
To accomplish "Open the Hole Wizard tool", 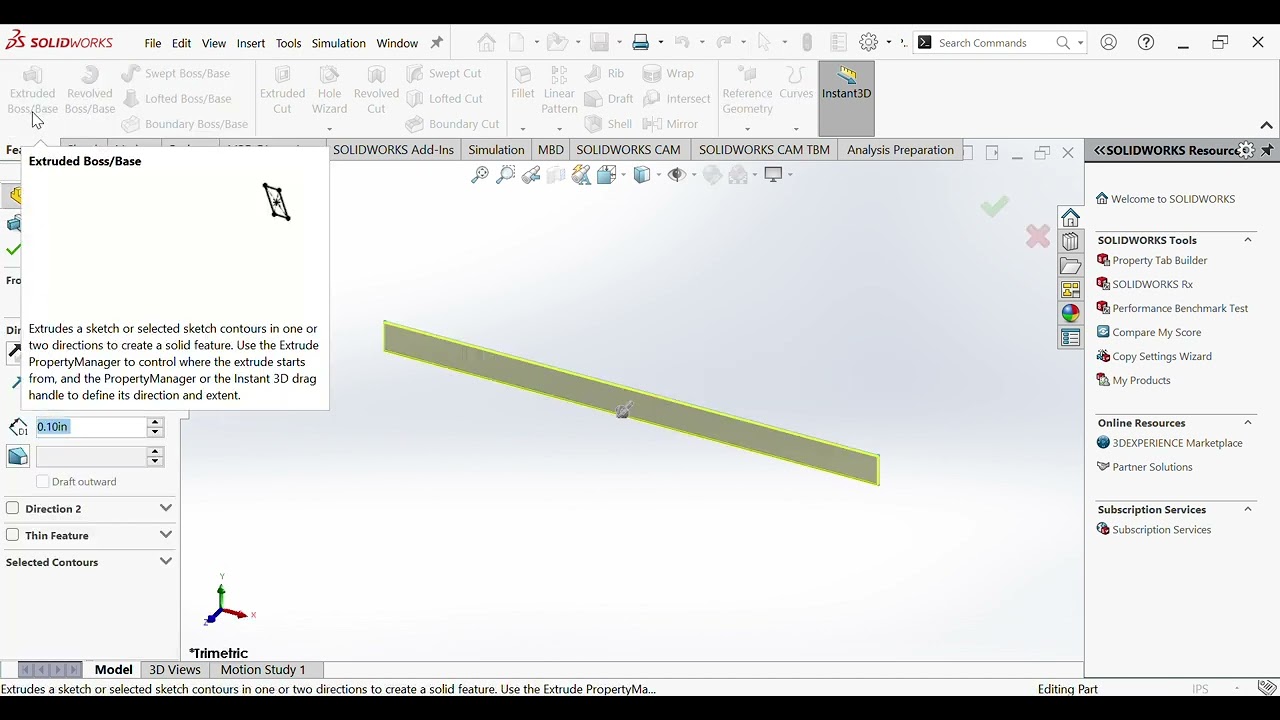I will 329,90.
